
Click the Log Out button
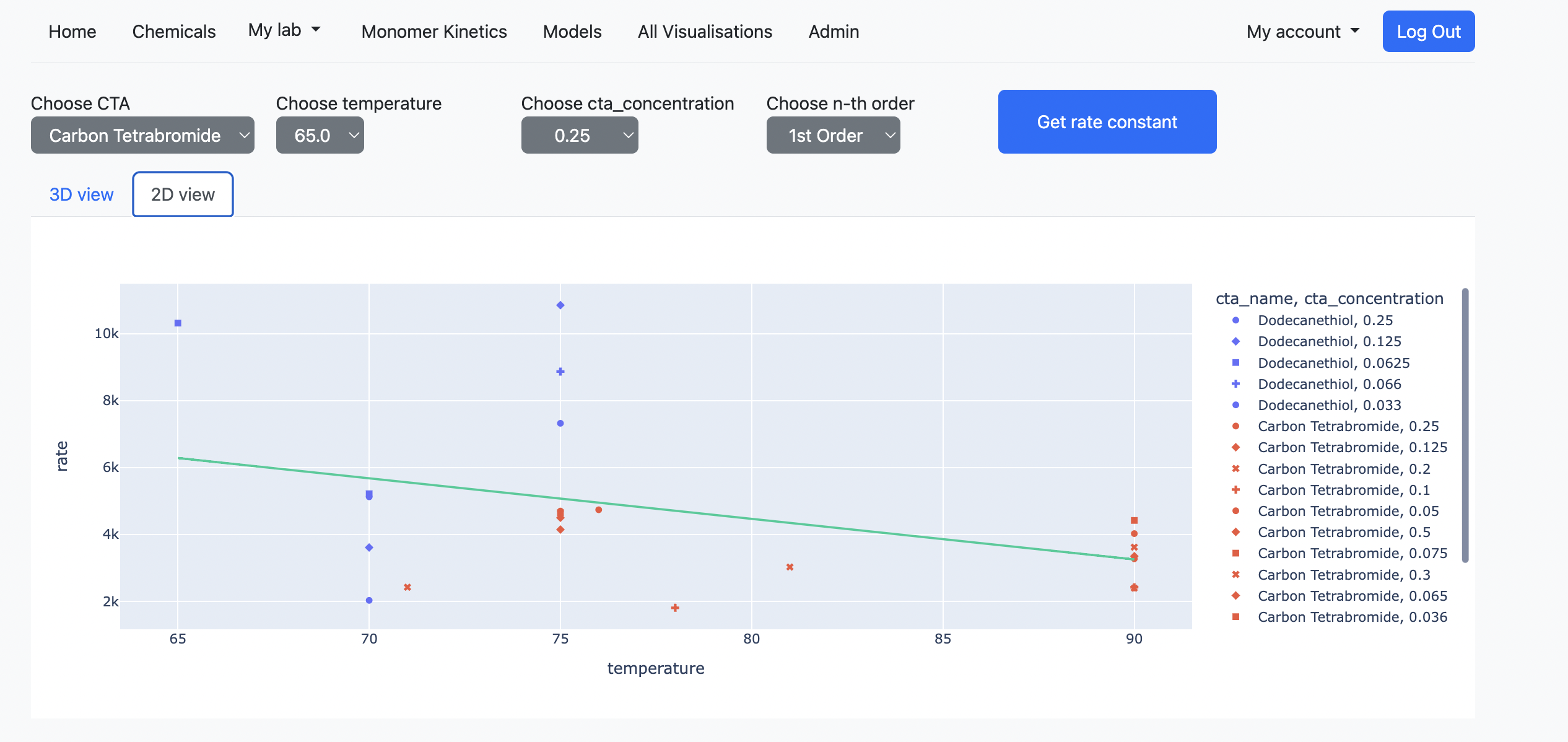(x=1428, y=31)
